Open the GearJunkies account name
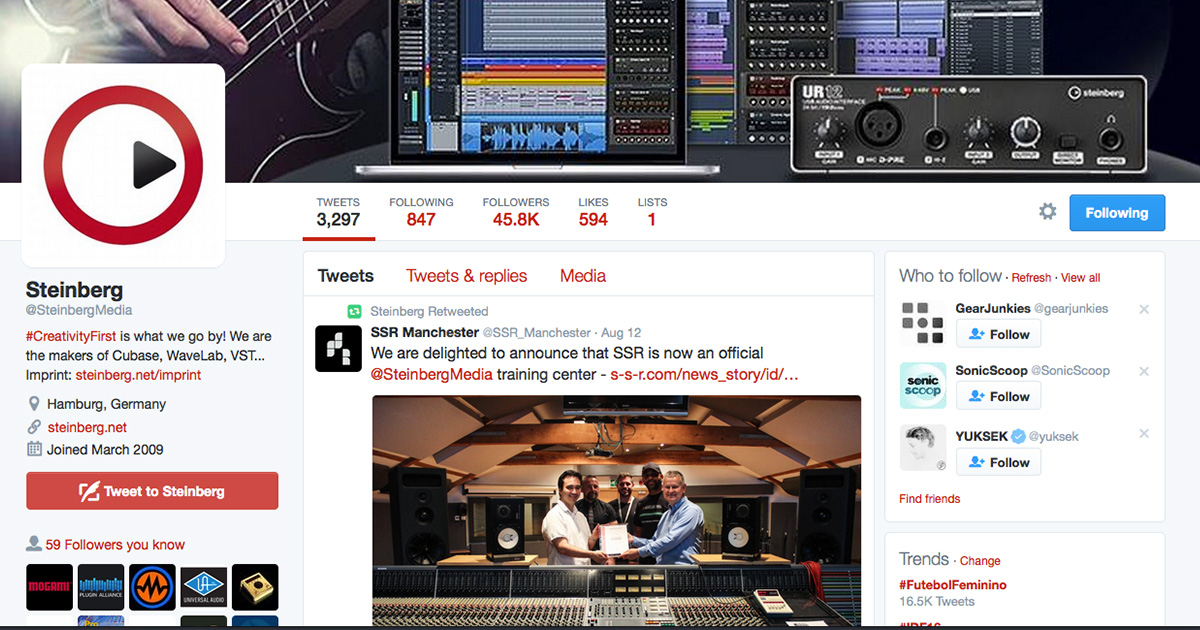This screenshot has width=1200, height=630. (x=991, y=309)
